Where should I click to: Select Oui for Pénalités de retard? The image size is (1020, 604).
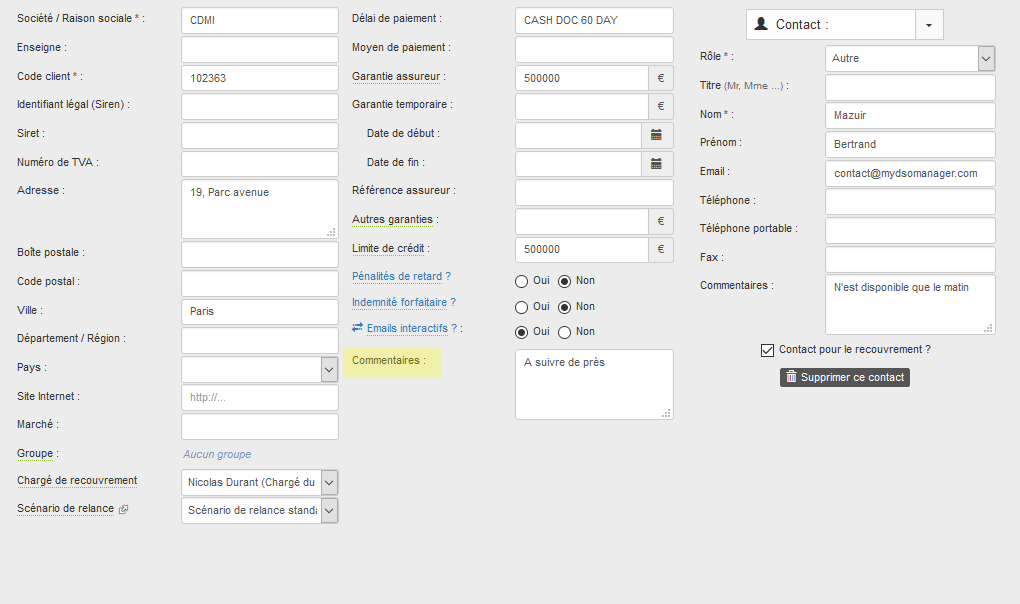pos(521,281)
